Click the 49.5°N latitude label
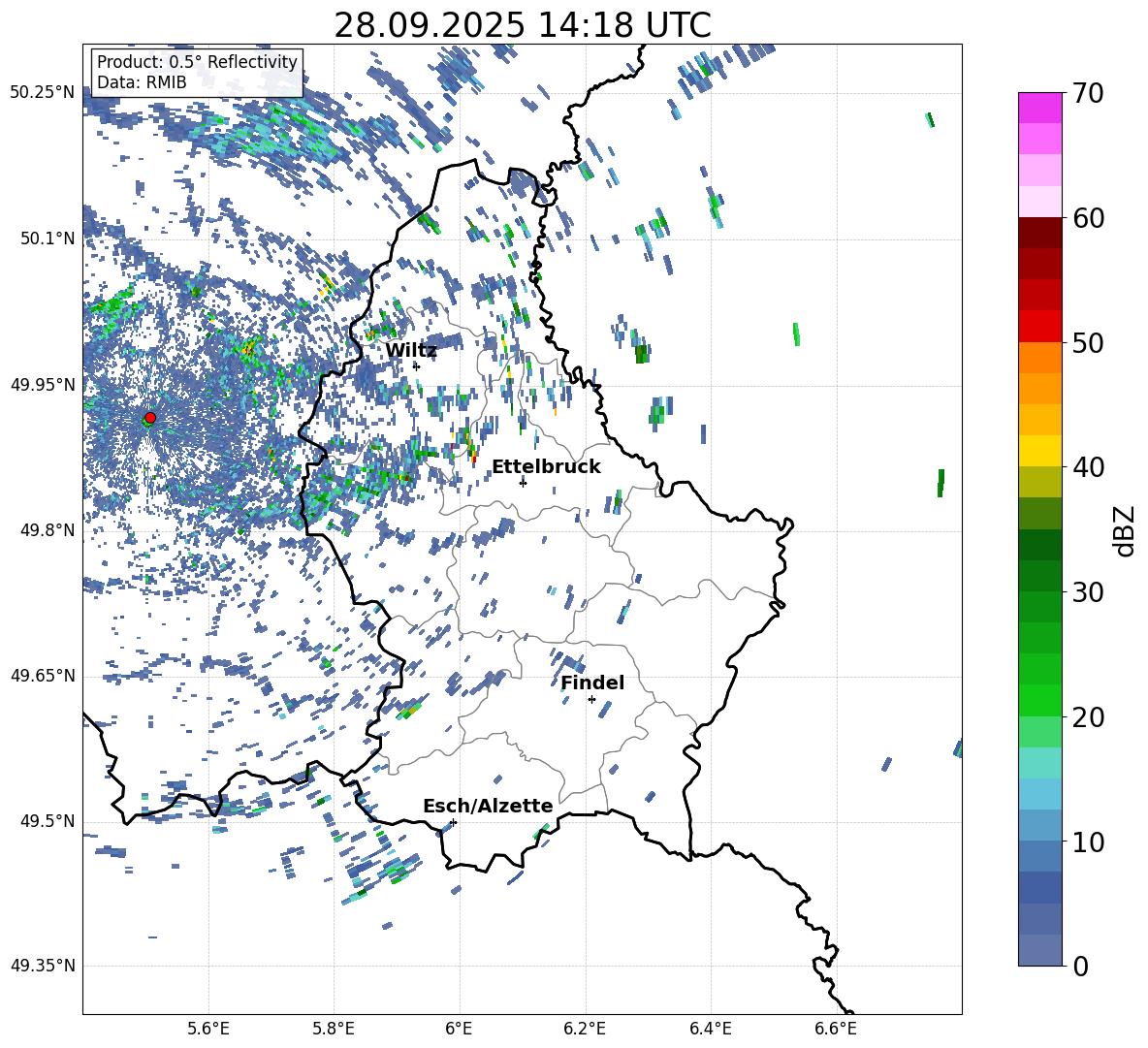The height and width of the screenshot is (1048, 1148). pyautogui.click(x=48, y=821)
